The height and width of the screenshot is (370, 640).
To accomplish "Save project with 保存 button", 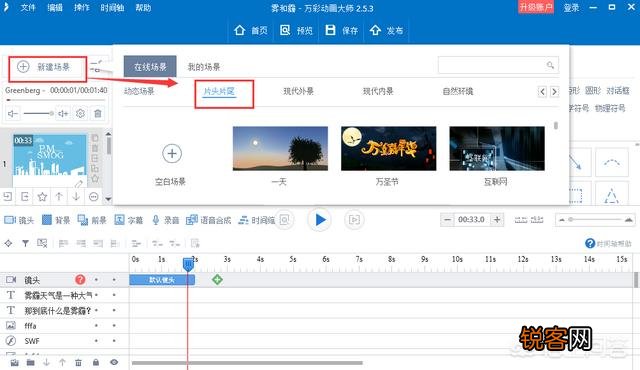I will [x=342, y=30].
